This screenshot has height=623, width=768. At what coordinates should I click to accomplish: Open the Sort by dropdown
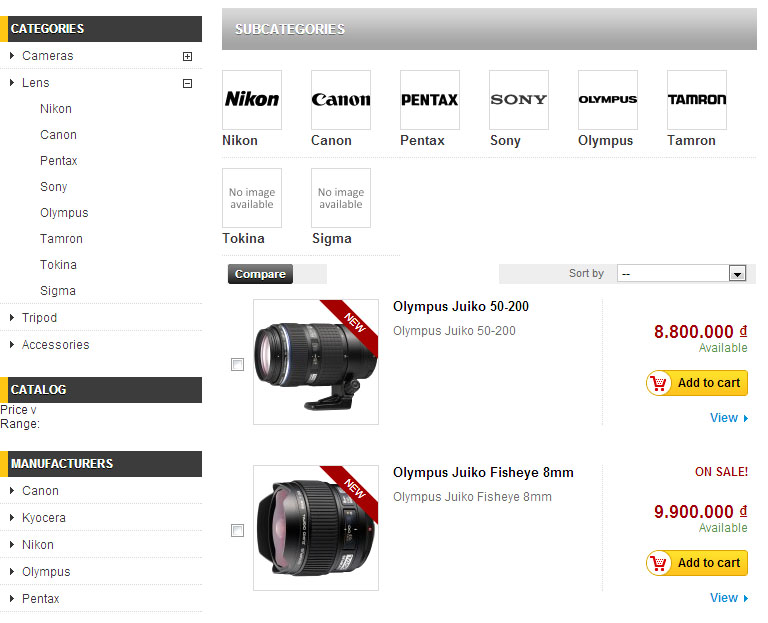[x=682, y=273]
